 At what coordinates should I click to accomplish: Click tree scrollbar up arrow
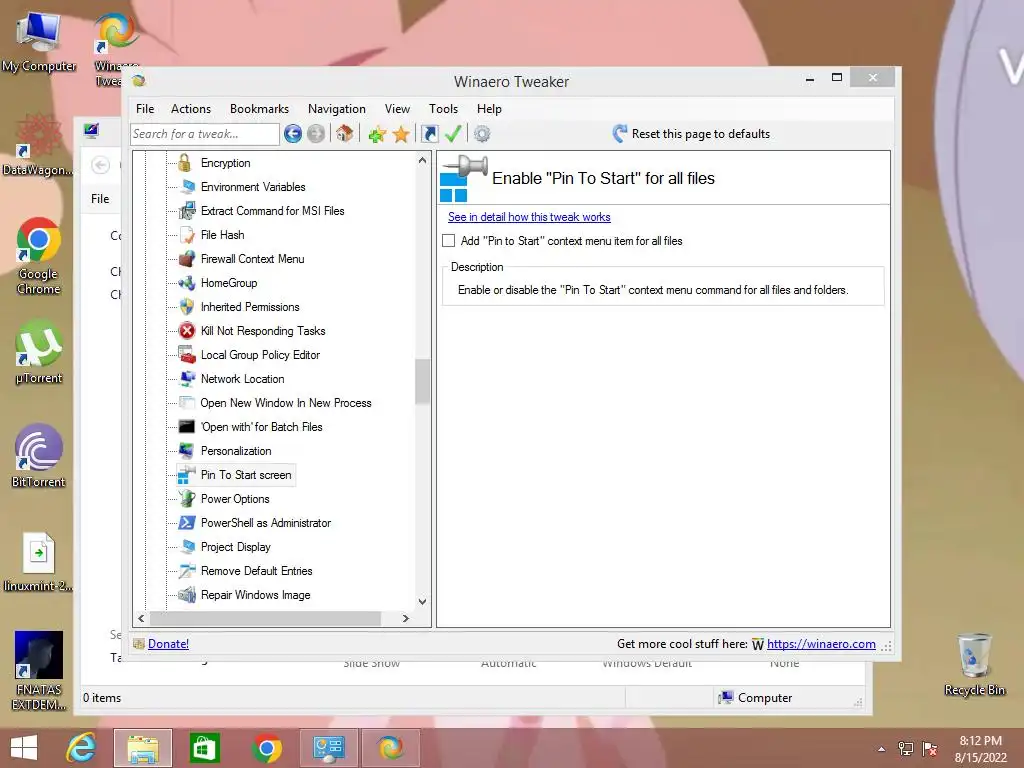tap(423, 160)
